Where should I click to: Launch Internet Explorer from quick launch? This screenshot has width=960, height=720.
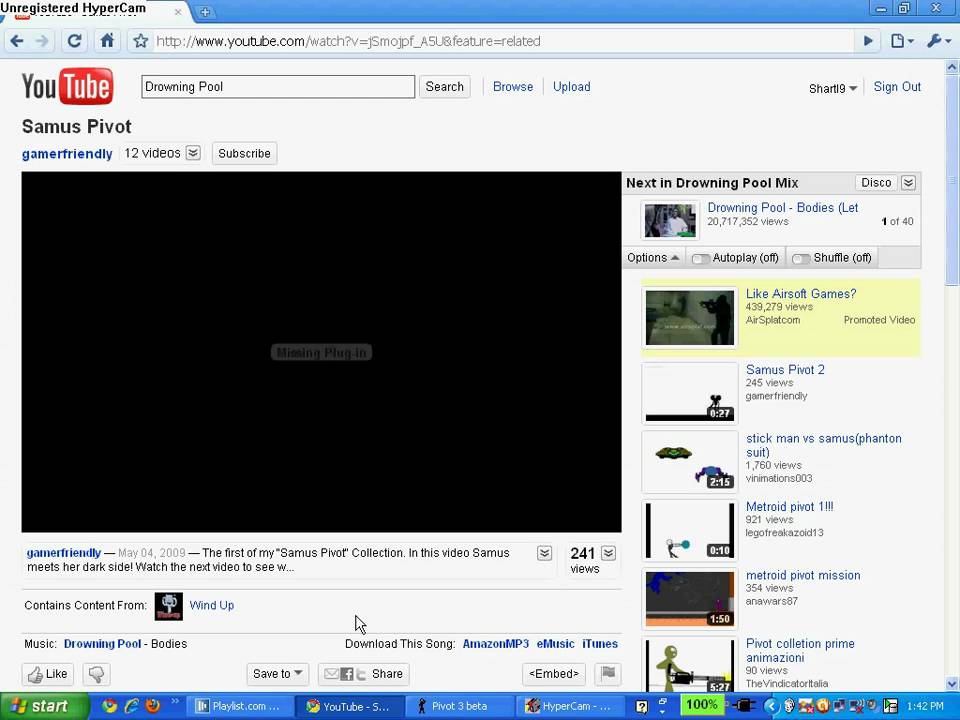pos(131,706)
